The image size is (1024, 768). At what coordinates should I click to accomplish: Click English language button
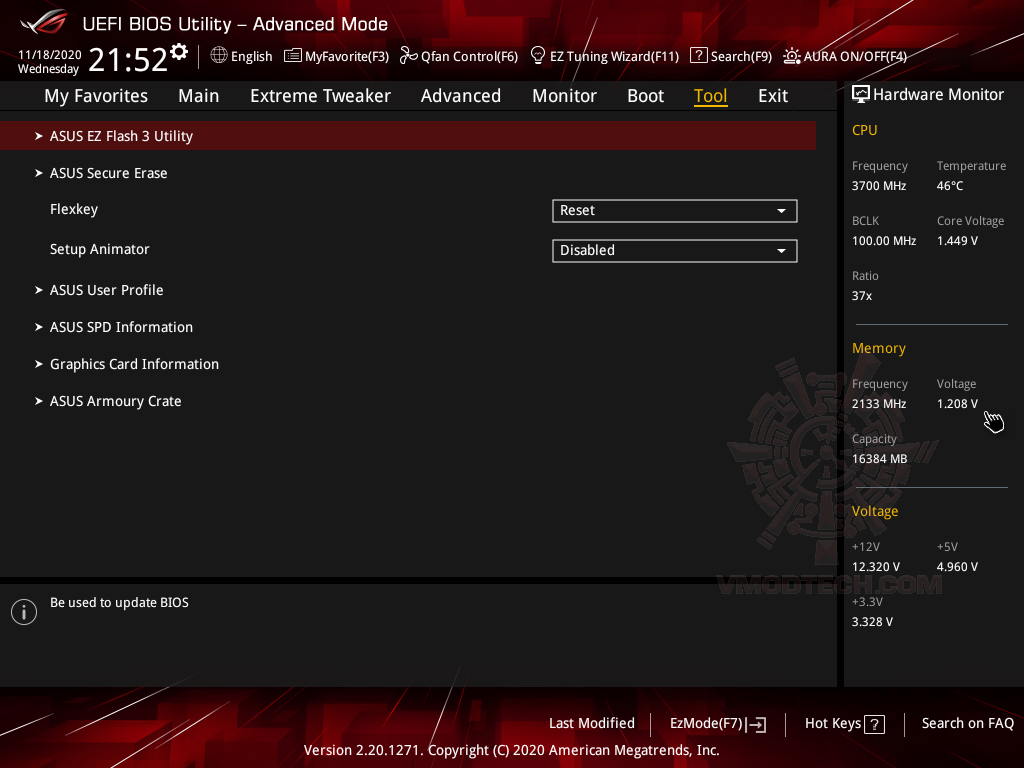[x=251, y=57]
